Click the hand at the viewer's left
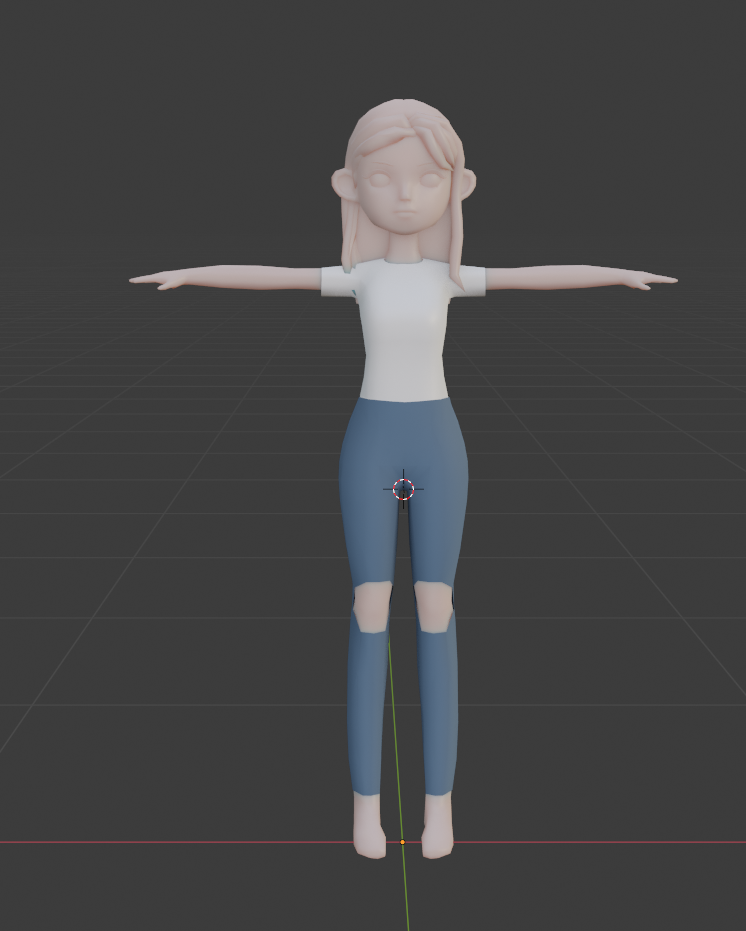Image resolution: width=746 pixels, height=931 pixels. pos(156,279)
